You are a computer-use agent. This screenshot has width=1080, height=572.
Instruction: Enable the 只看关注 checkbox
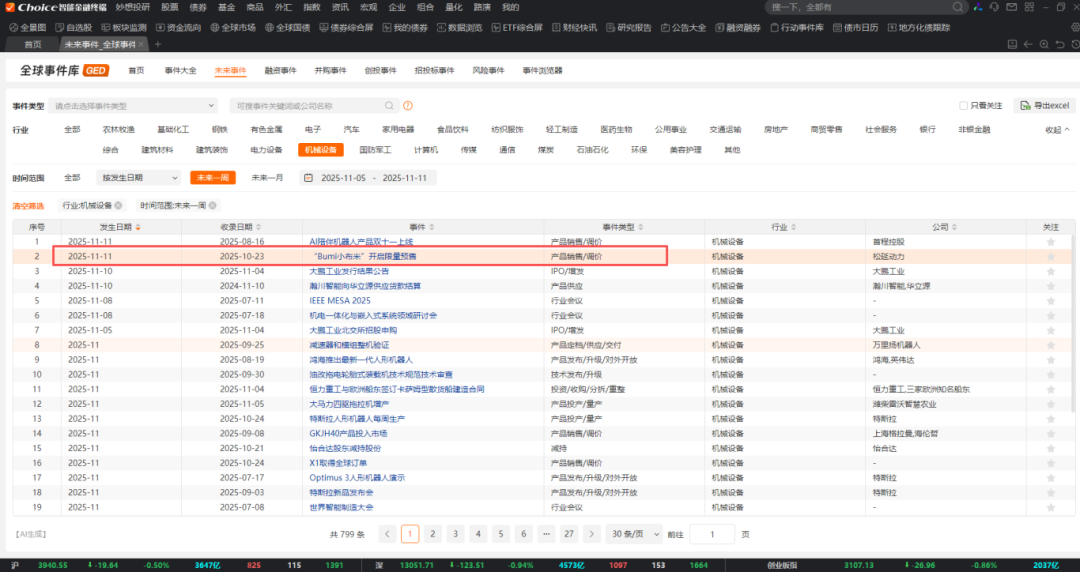(x=963, y=106)
